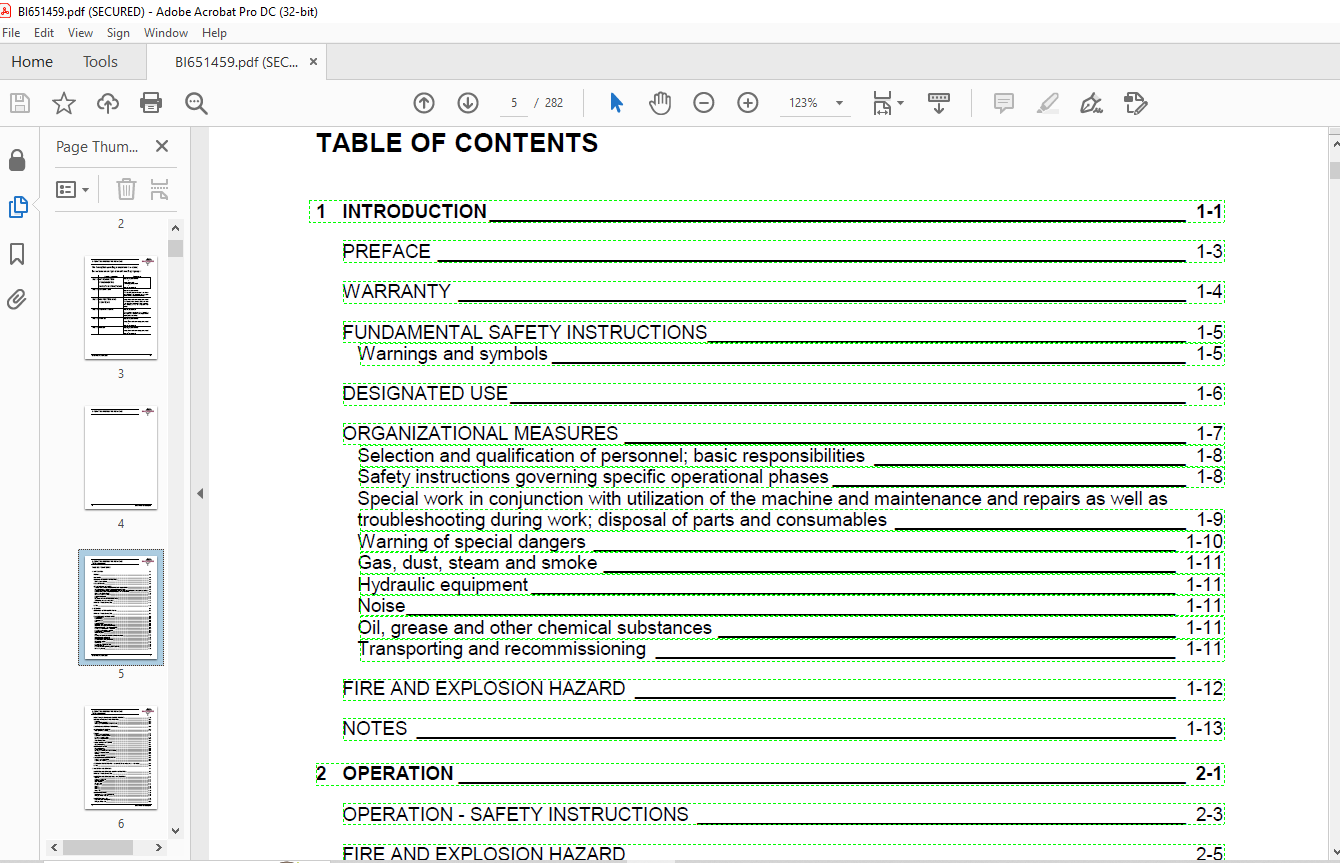
Task: Add a comment with sticky note icon
Action: coord(1004,103)
